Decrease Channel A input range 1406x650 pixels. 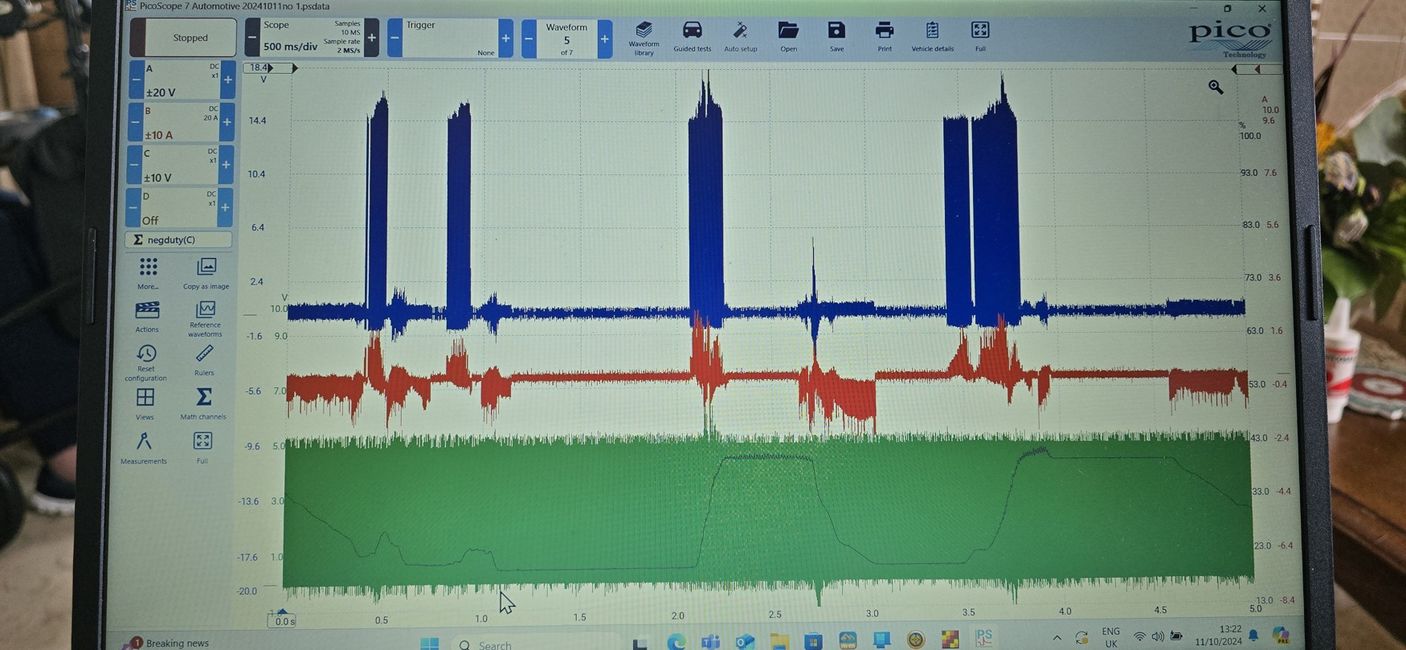(x=135, y=80)
